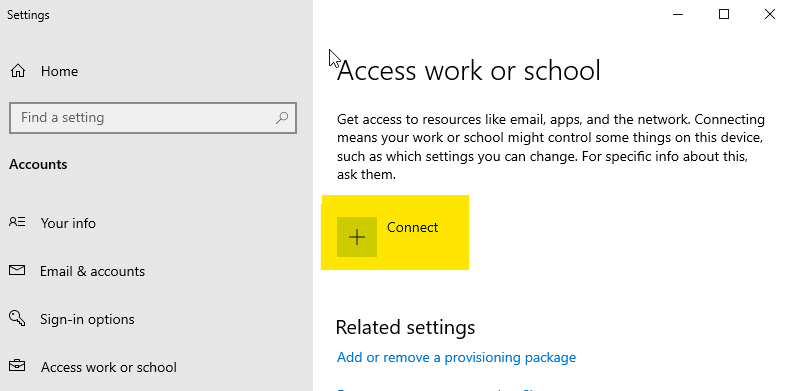Open Add or remove a provisioning package
The image size is (793, 391).
(x=456, y=357)
